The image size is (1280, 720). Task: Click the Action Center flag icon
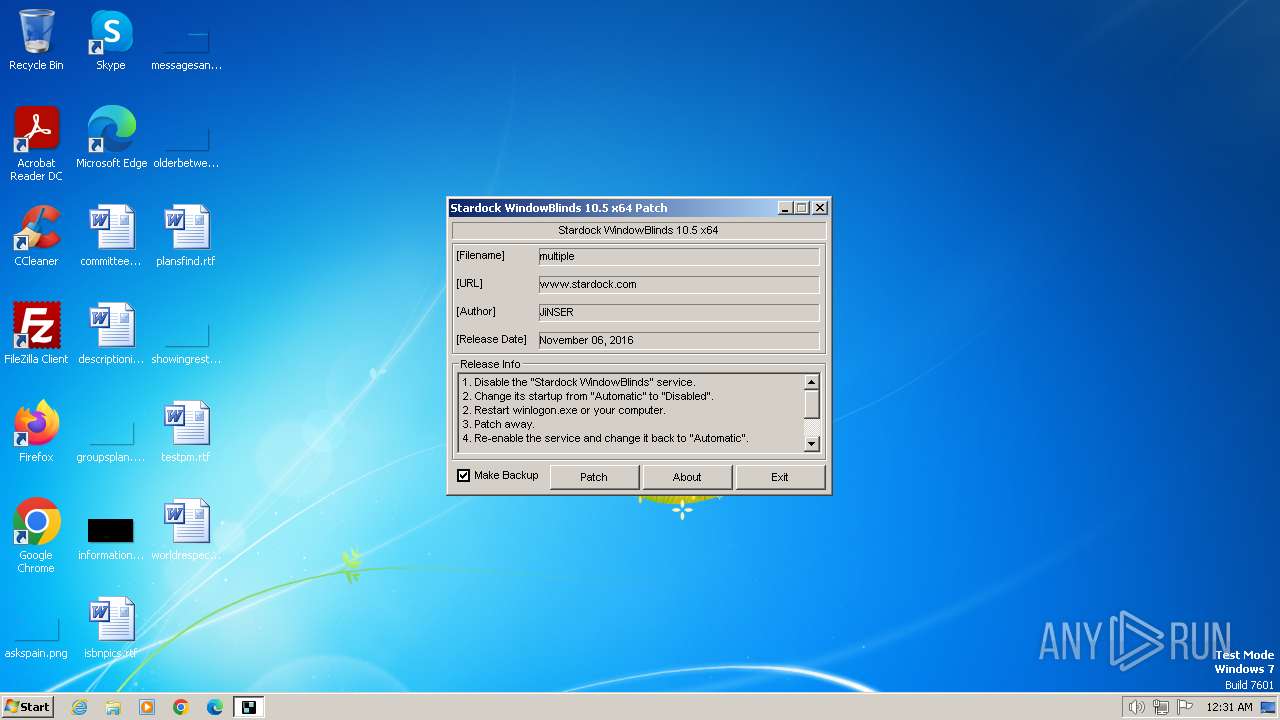point(1185,707)
